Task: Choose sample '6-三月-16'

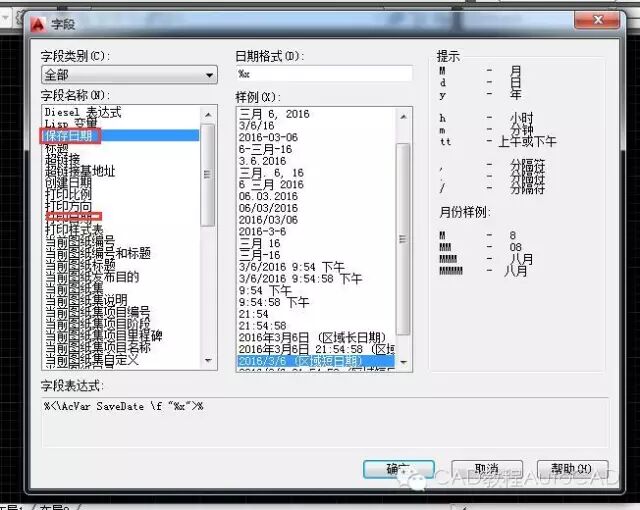Action: 265,149
